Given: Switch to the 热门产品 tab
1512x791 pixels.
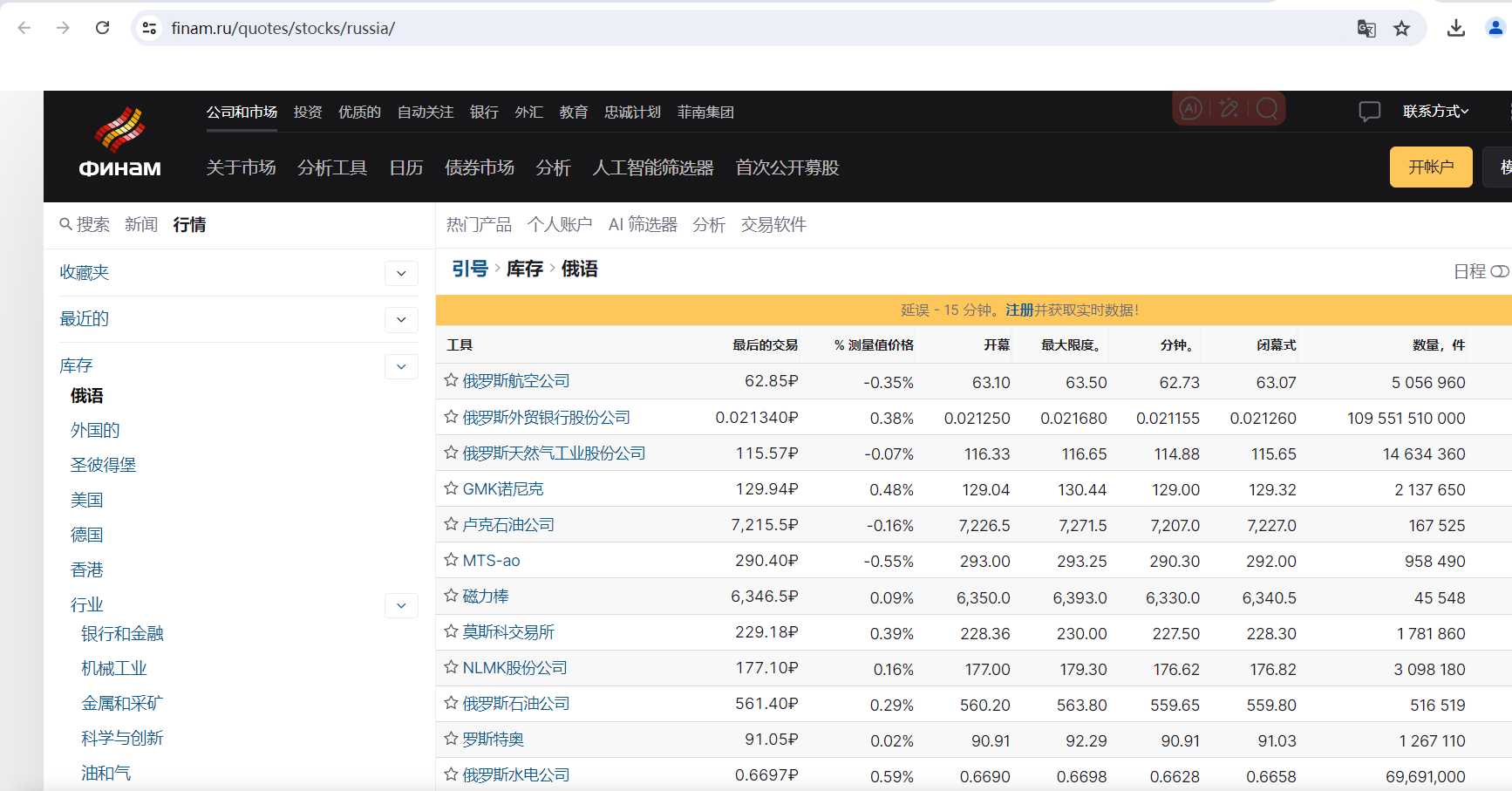Looking at the screenshot, I should tap(479, 225).
